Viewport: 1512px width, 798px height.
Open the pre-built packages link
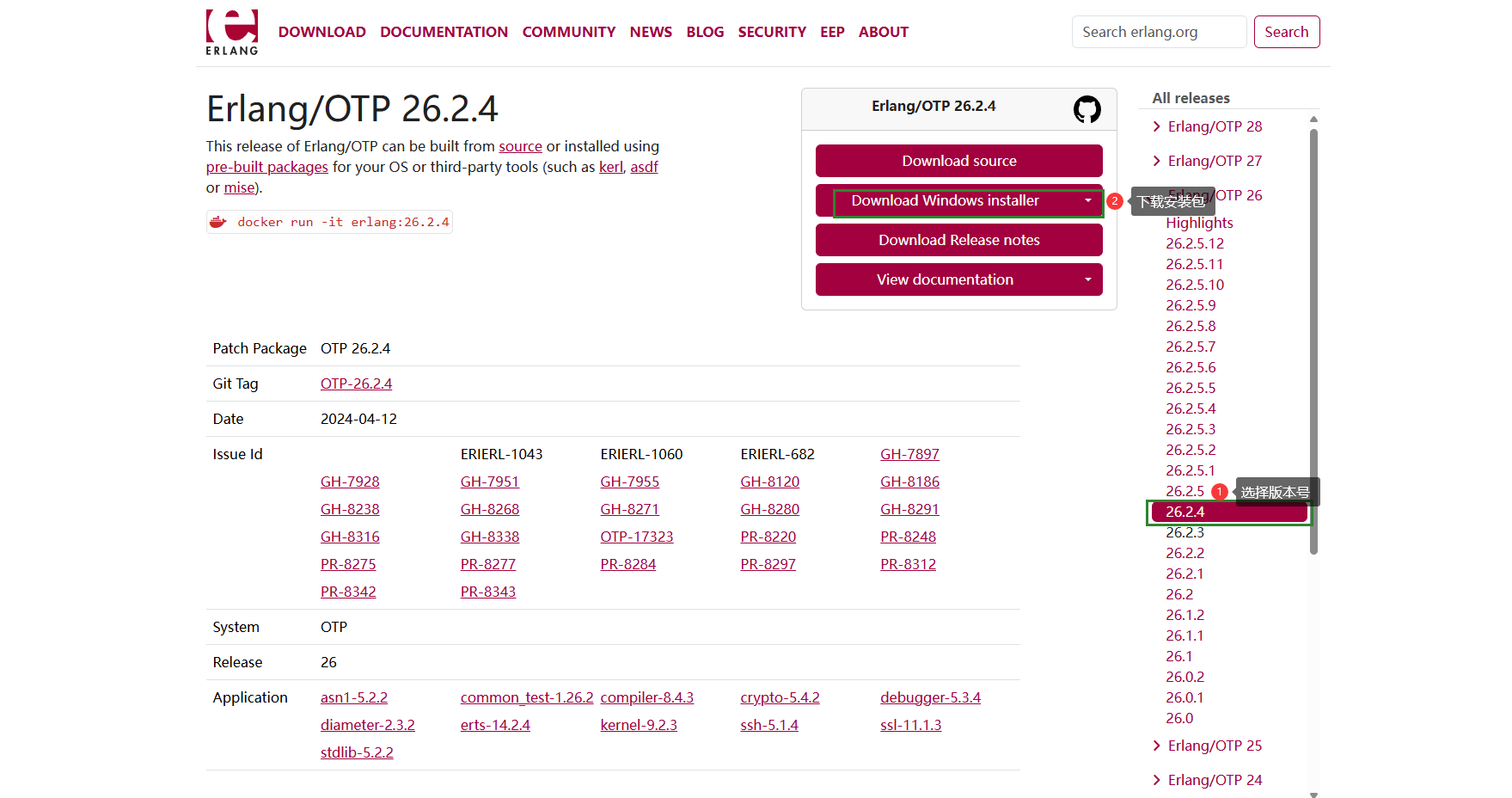coord(267,167)
